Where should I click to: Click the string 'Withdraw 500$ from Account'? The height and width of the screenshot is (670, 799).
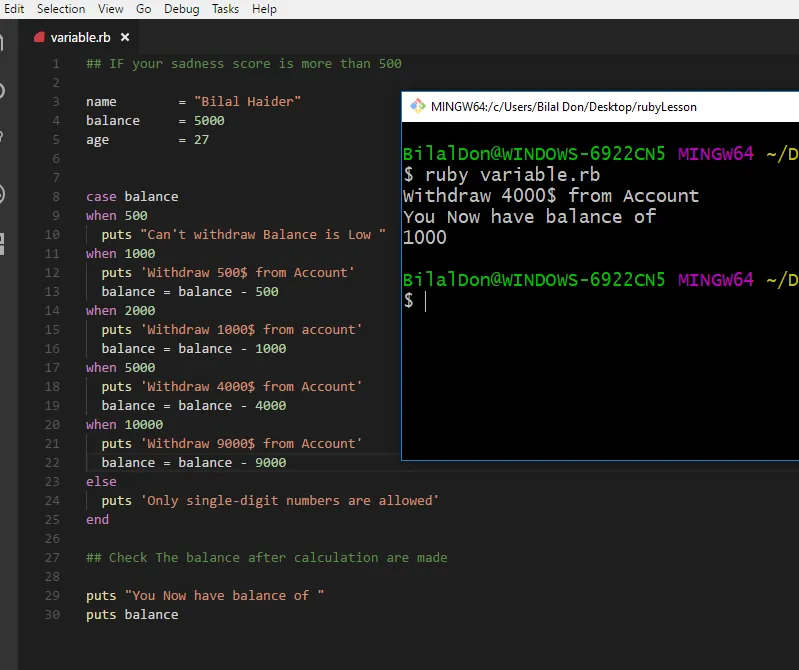(x=247, y=273)
